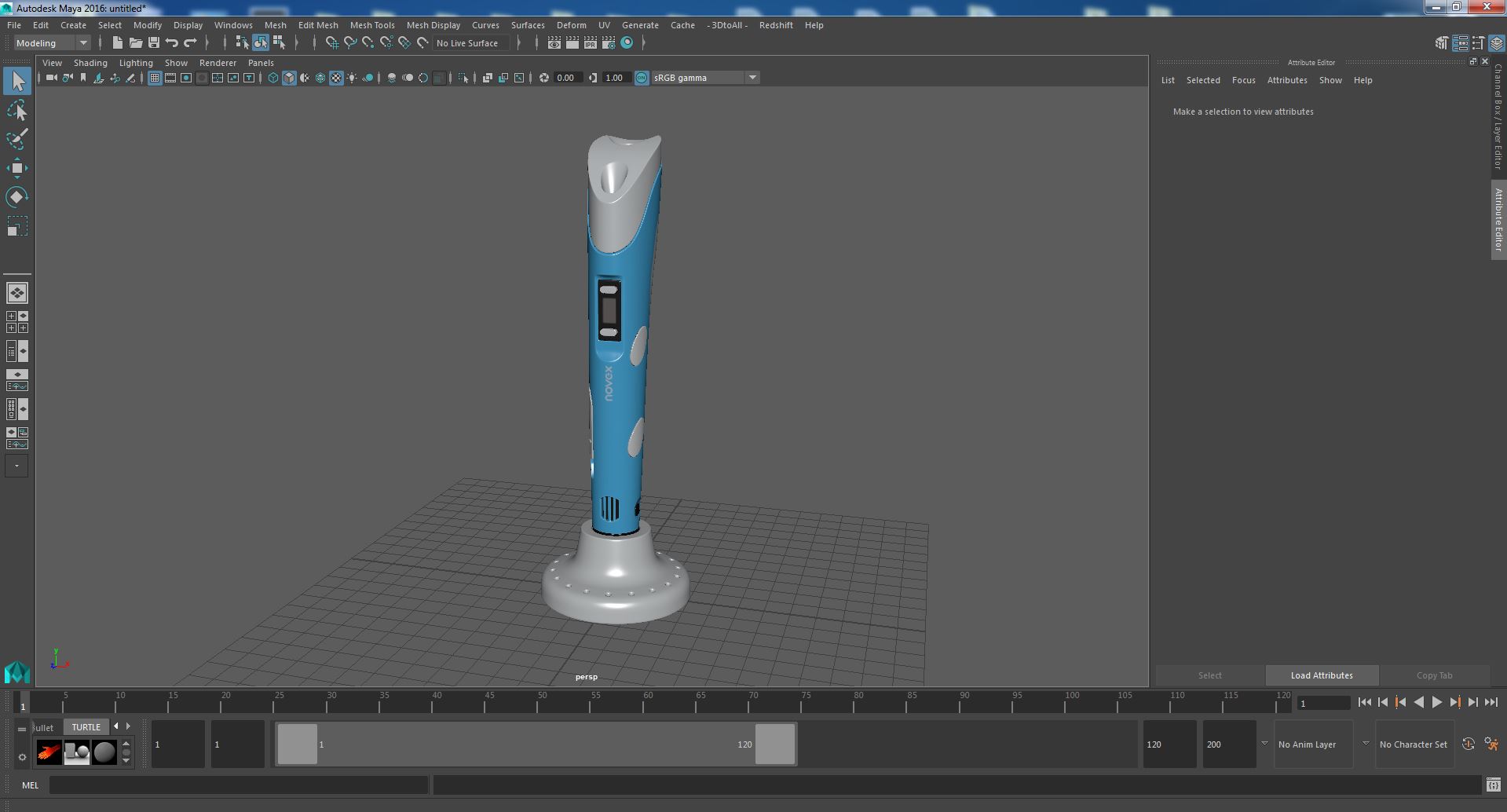Screen dimensions: 1507x812
Task: Toggle the auto keyframe button
Action: 1468,744
